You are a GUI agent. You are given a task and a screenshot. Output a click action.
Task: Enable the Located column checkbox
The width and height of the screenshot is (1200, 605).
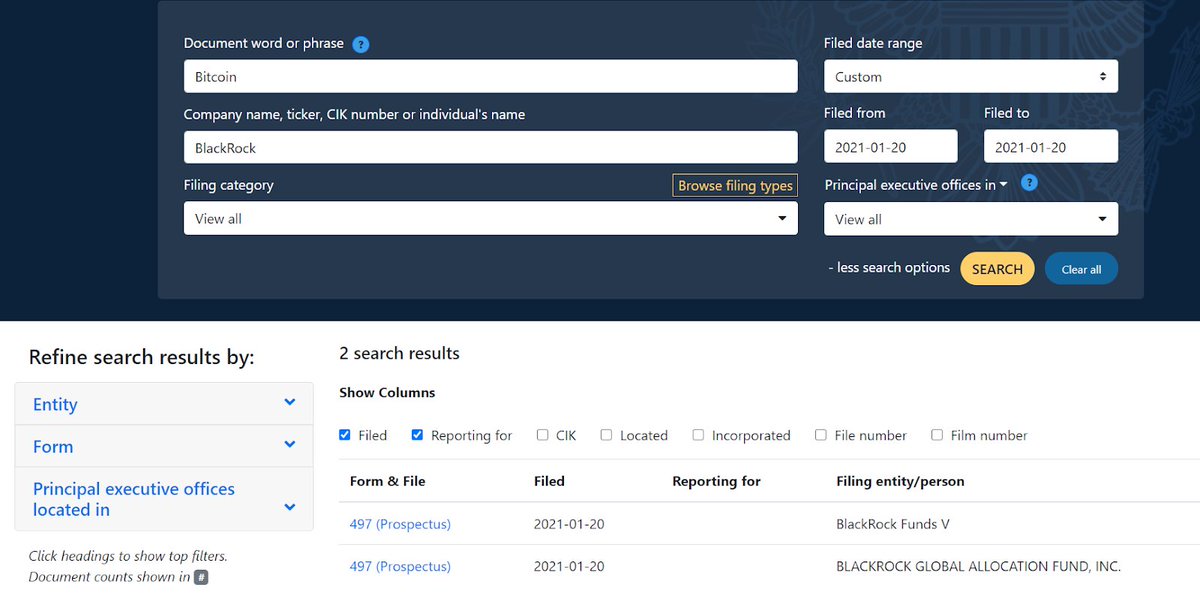click(x=606, y=435)
